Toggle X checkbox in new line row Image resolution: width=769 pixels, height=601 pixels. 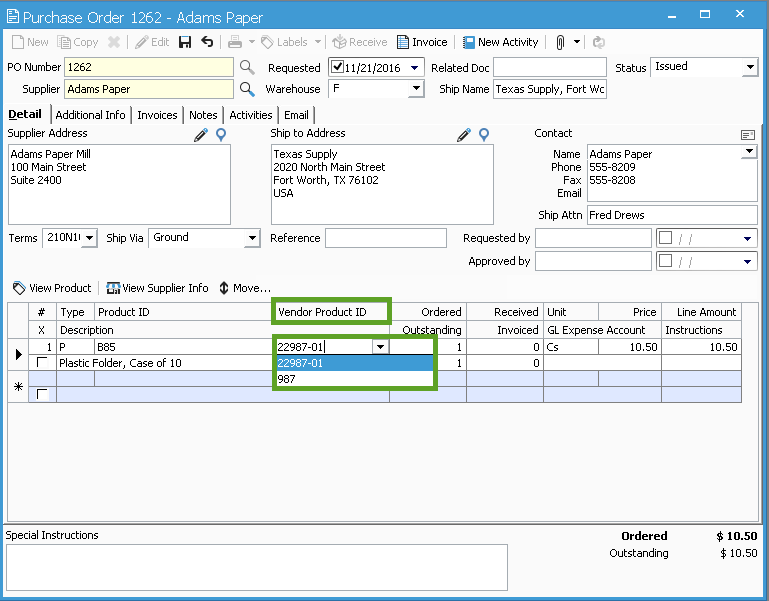point(43,394)
